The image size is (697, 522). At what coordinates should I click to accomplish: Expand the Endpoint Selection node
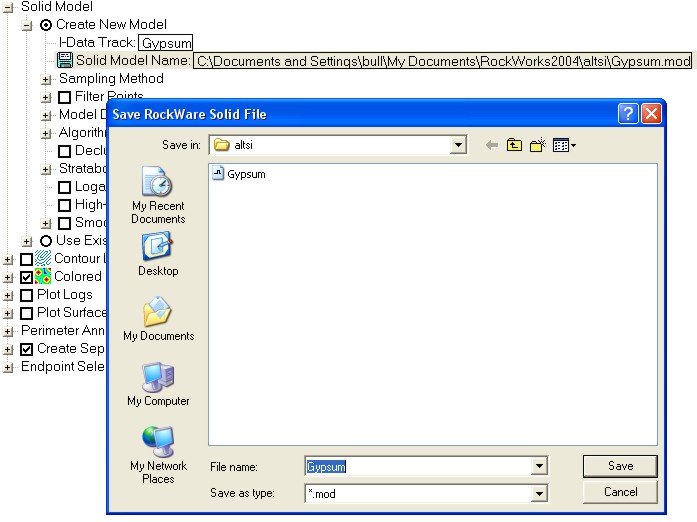(x=8, y=367)
